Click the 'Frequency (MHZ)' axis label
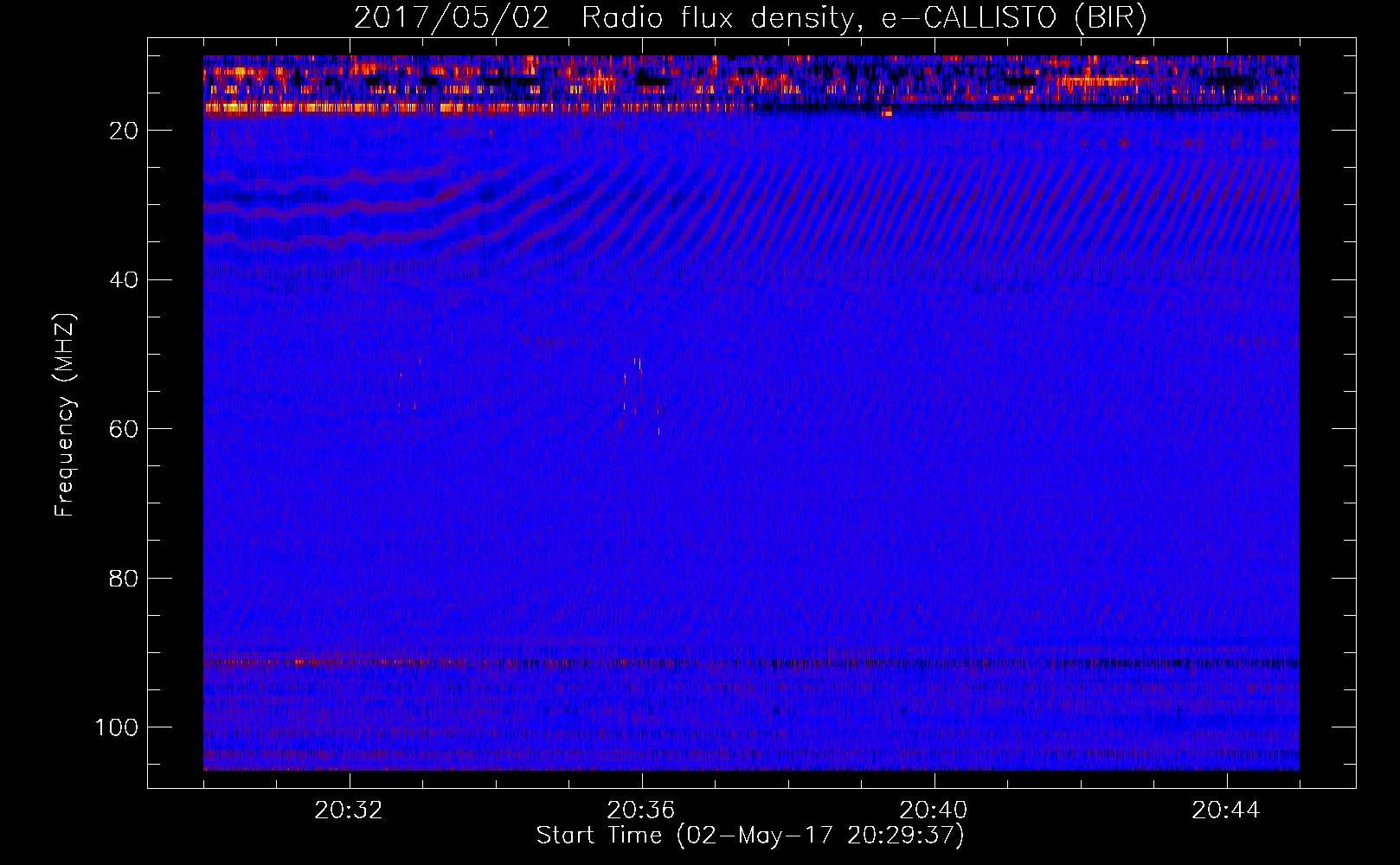 click(x=65, y=414)
